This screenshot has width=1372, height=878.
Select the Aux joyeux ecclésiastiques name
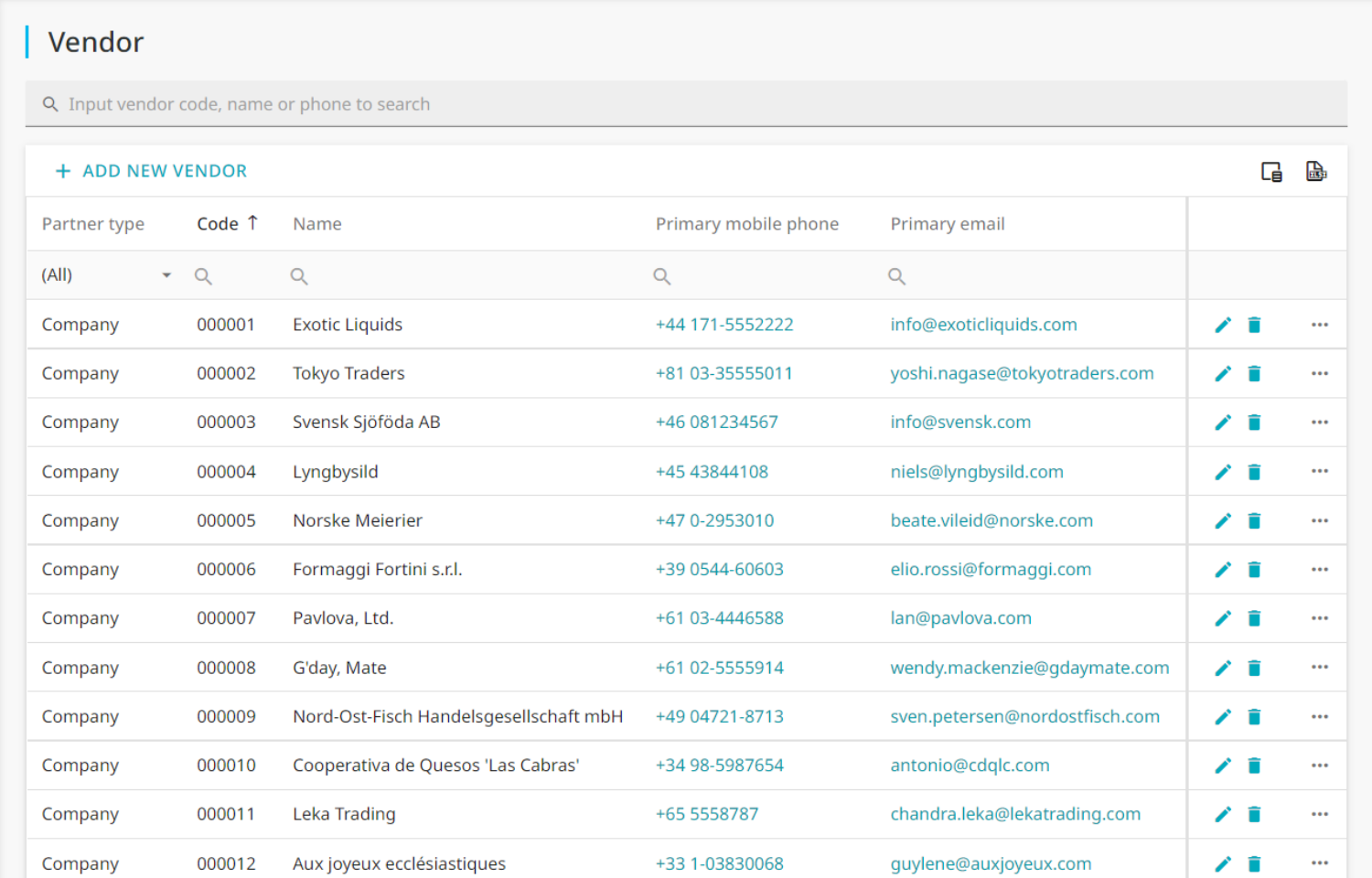tap(399, 863)
